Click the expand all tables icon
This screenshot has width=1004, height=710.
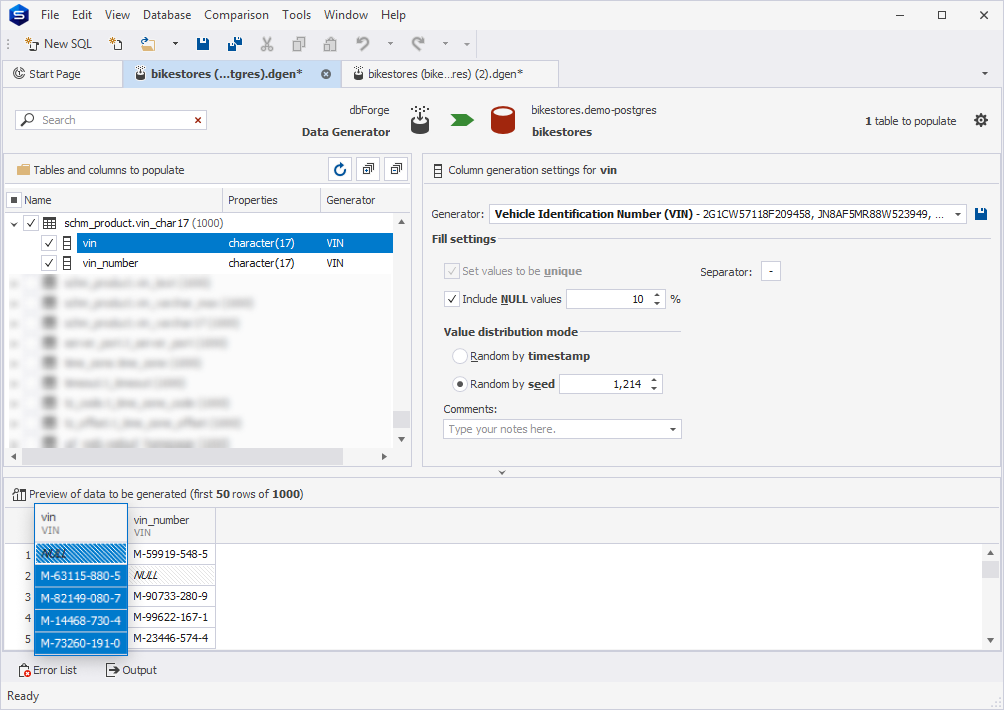[x=368, y=169]
